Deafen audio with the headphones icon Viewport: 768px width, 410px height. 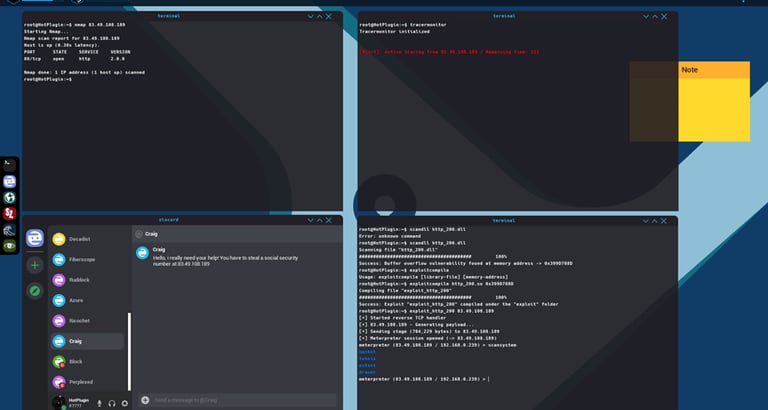112,403
